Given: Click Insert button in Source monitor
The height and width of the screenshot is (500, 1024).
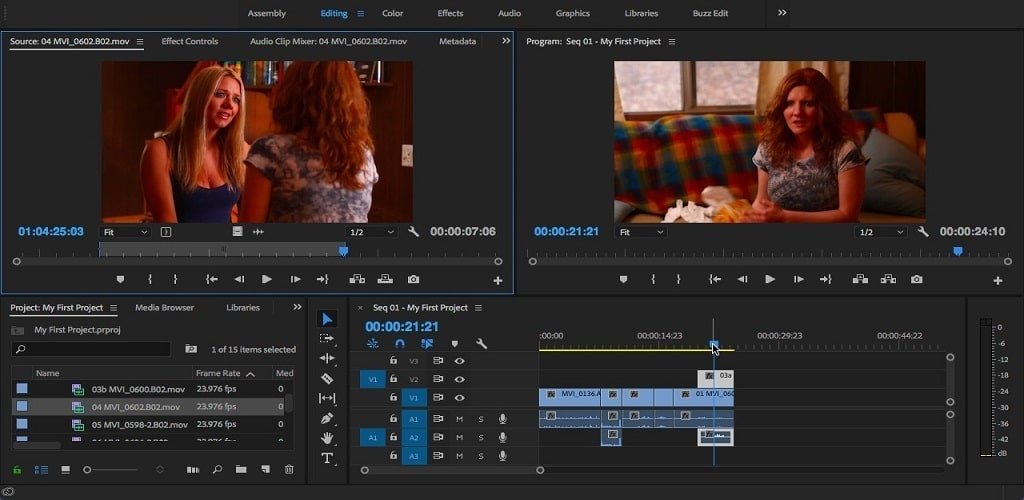Looking at the screenshot, I should (357, 279).
